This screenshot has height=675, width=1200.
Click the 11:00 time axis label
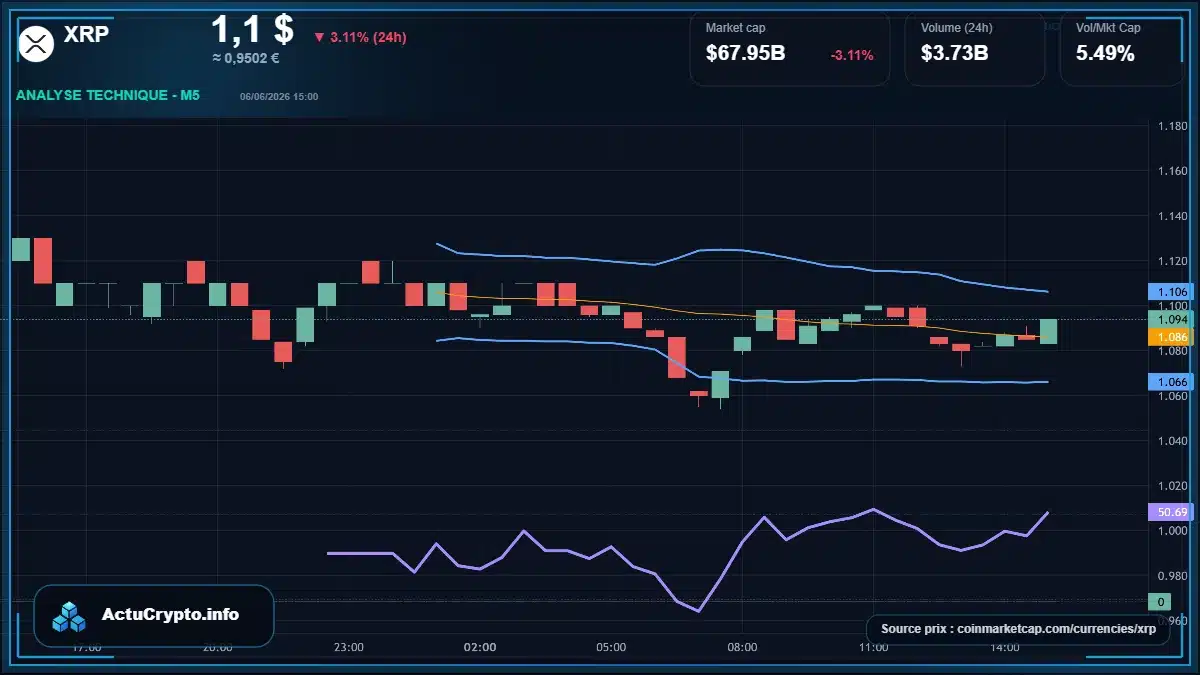click(873, 647)
